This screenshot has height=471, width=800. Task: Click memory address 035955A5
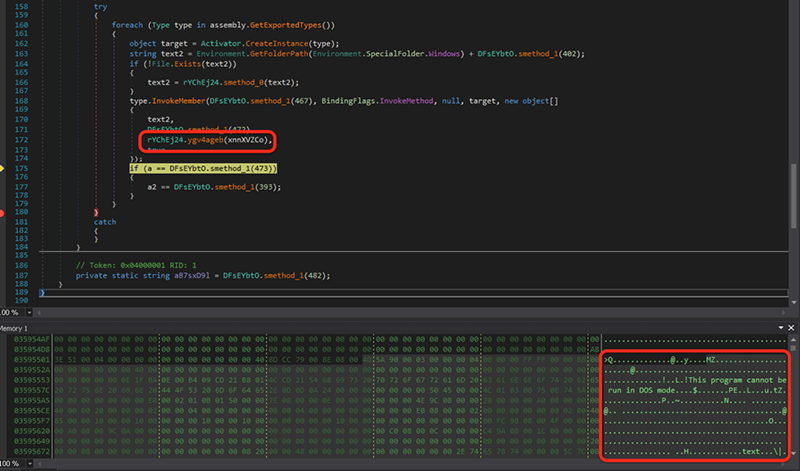pyautogui.click(x=32, y=401)
